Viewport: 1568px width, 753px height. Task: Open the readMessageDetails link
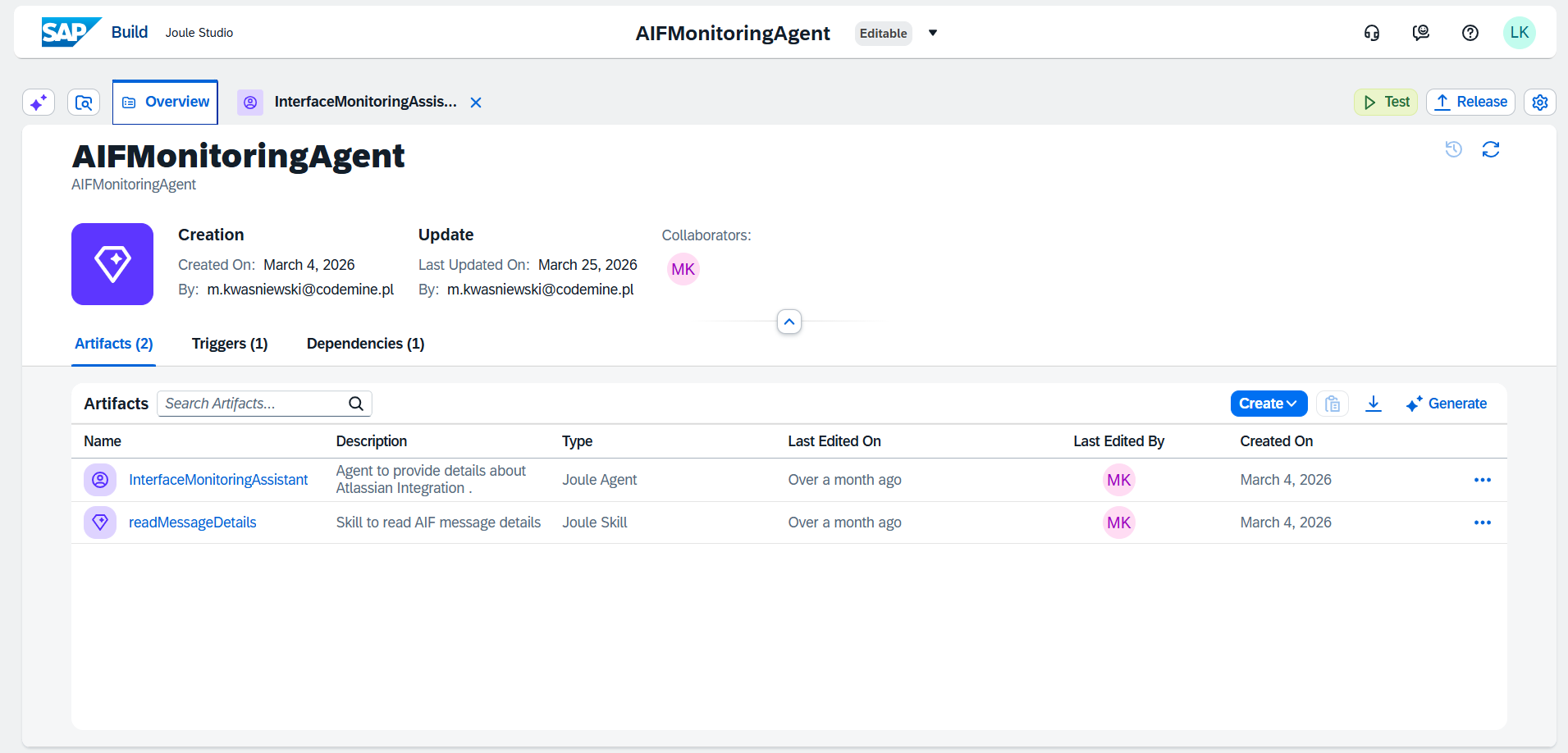point(193,523)
